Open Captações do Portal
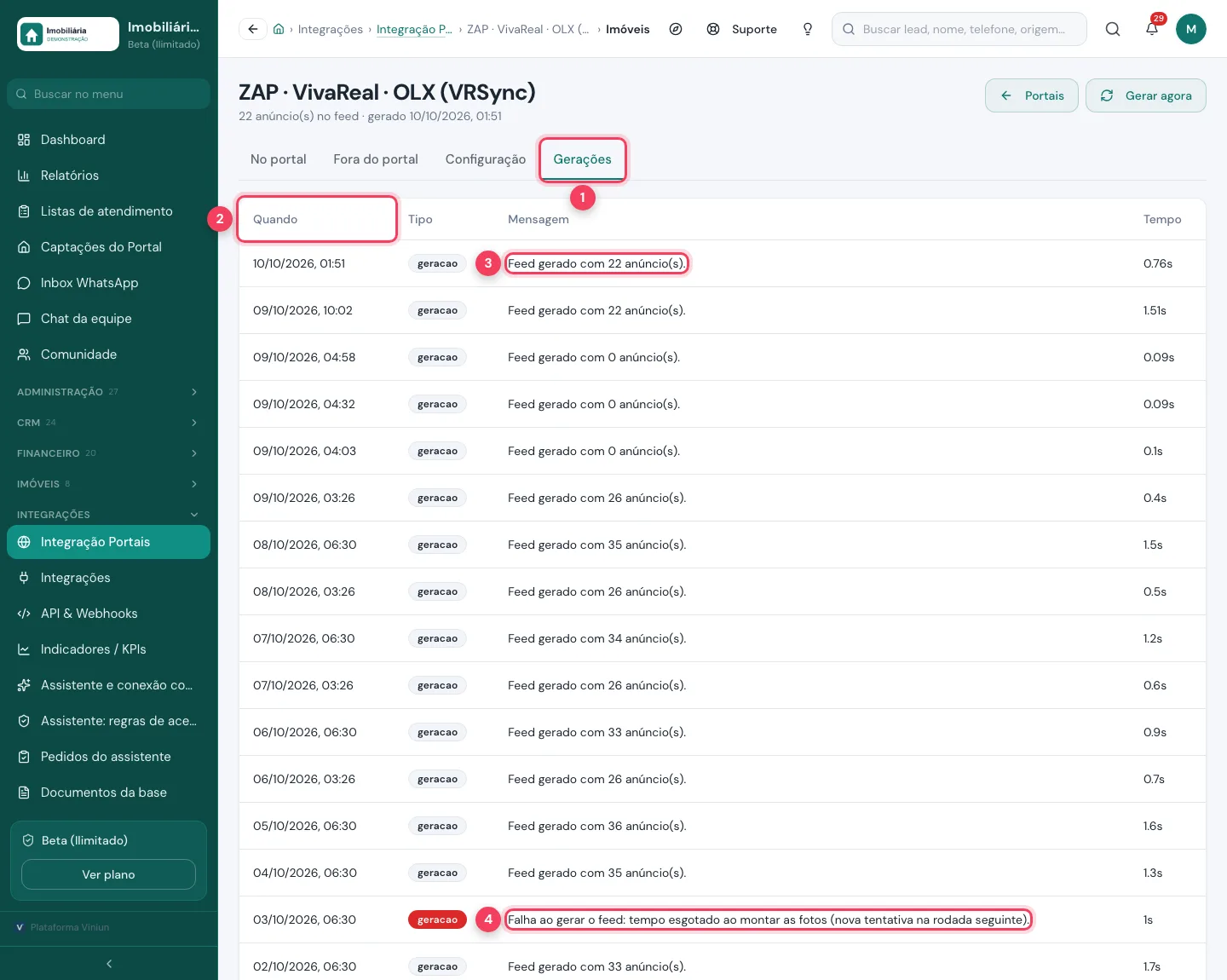Viewport: 1227px width, 980px height. (x=108, y=247)
